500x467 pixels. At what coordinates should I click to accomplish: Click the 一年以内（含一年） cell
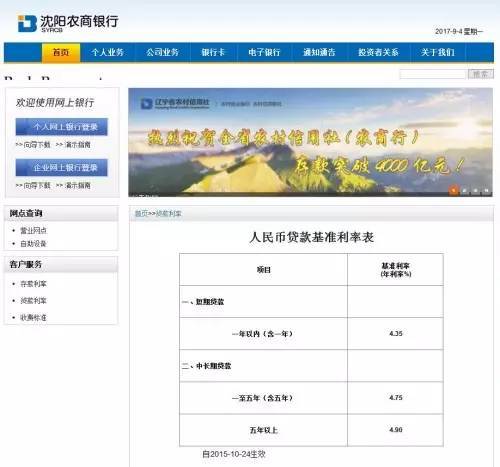[263, 334]
